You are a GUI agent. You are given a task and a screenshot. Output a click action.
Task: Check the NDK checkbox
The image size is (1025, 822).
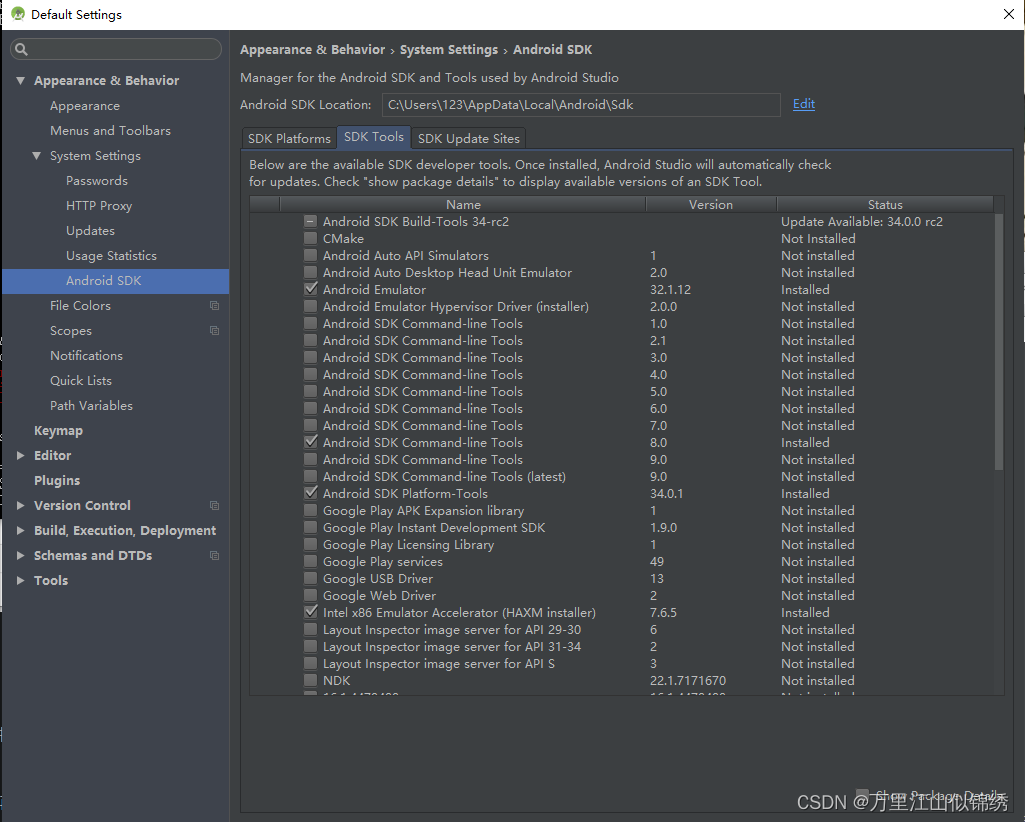pyautogui.click(x=311, y=680)
